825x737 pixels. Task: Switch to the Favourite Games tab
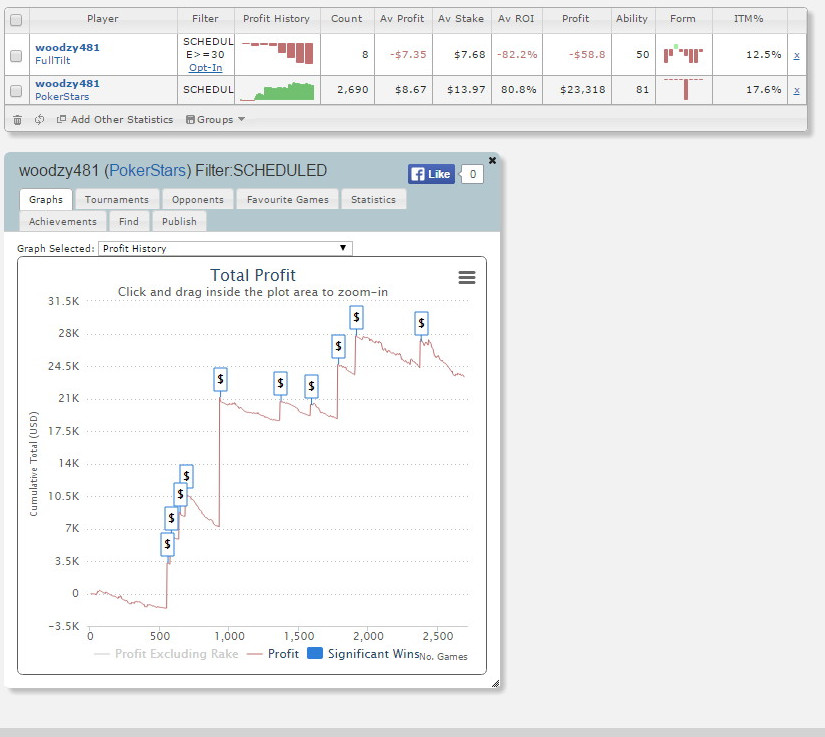click(288, 200)
